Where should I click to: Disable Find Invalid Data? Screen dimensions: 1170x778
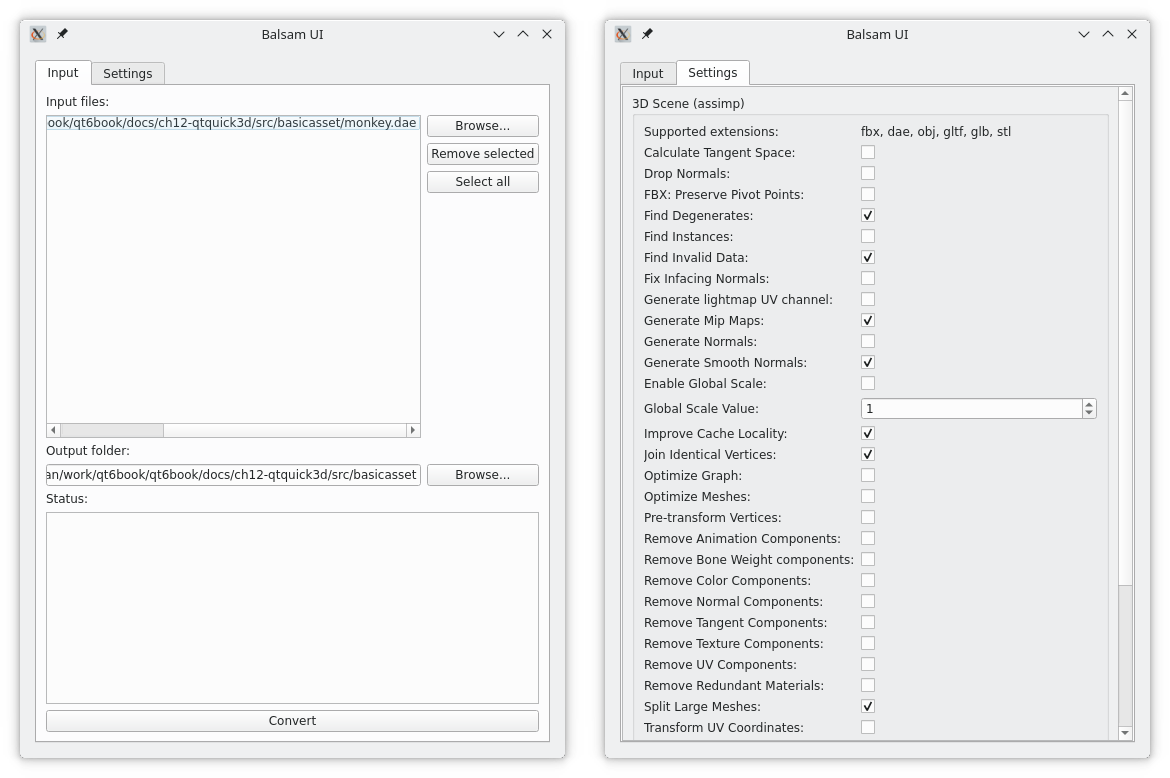click(x=867, y=257)
